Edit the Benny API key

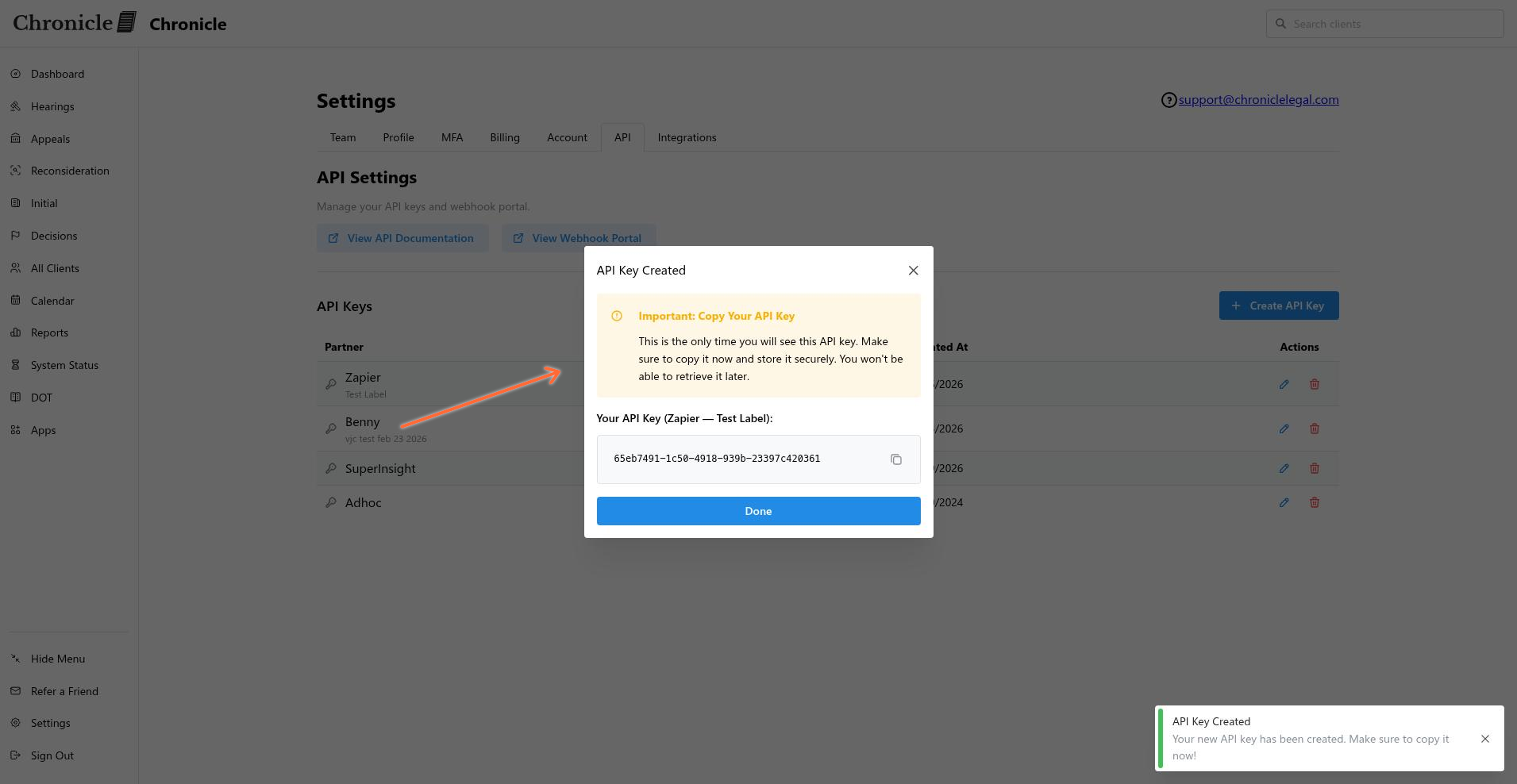tap(1284, 429)
